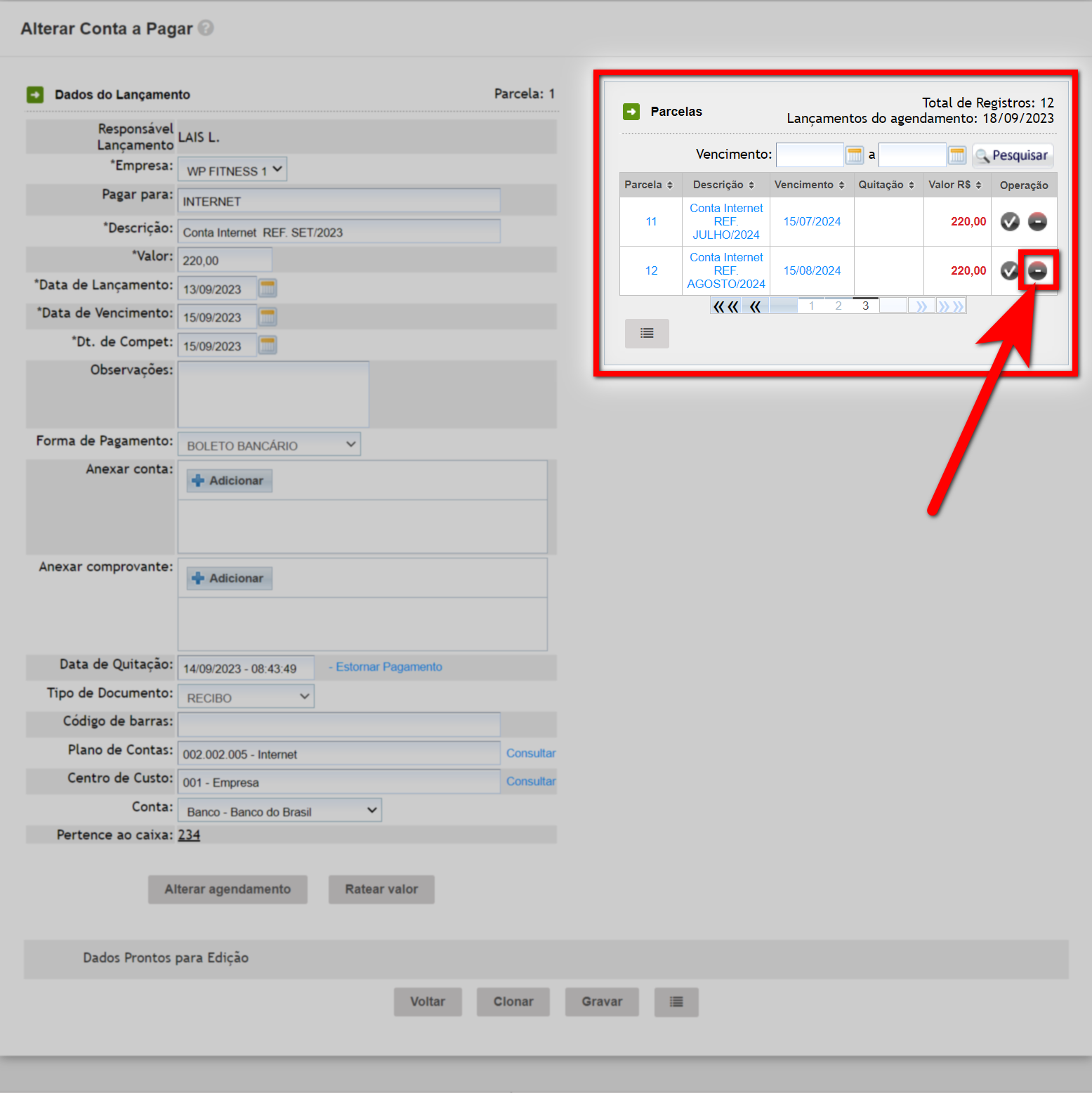Expand the Empresa dropdown
The image size is (1092, 1093).
(232, 170)
